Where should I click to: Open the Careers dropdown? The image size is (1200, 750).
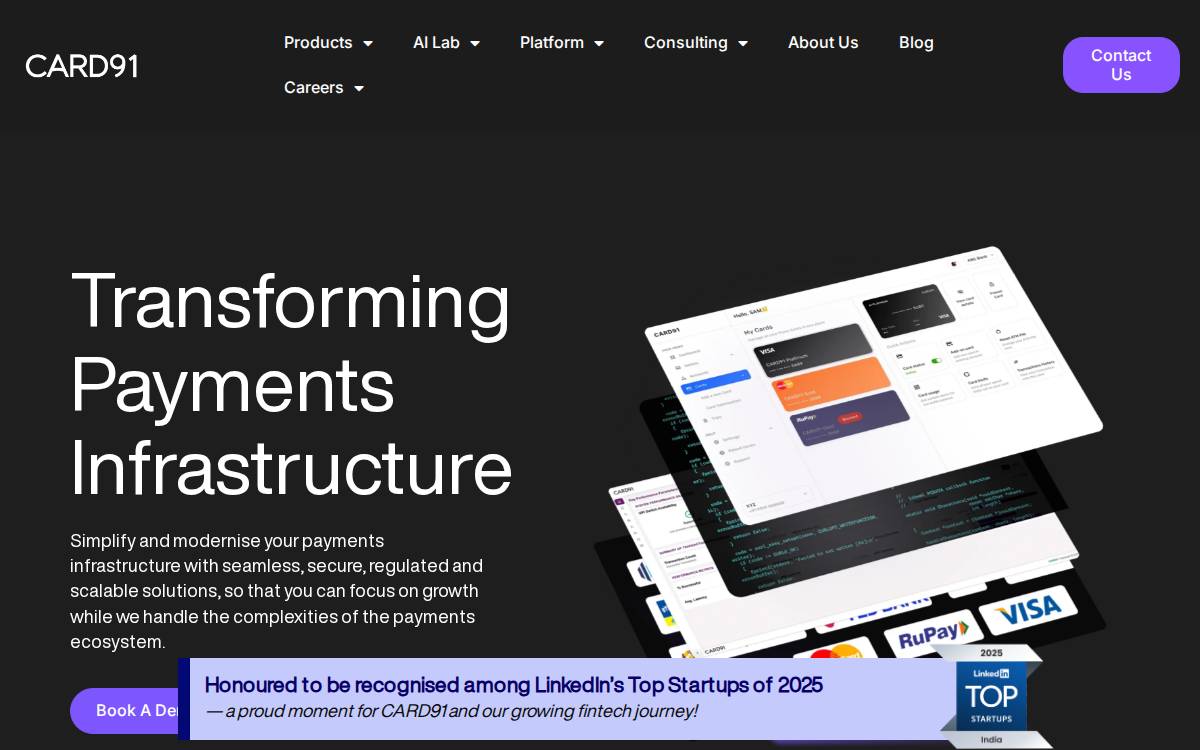(324, 87)
